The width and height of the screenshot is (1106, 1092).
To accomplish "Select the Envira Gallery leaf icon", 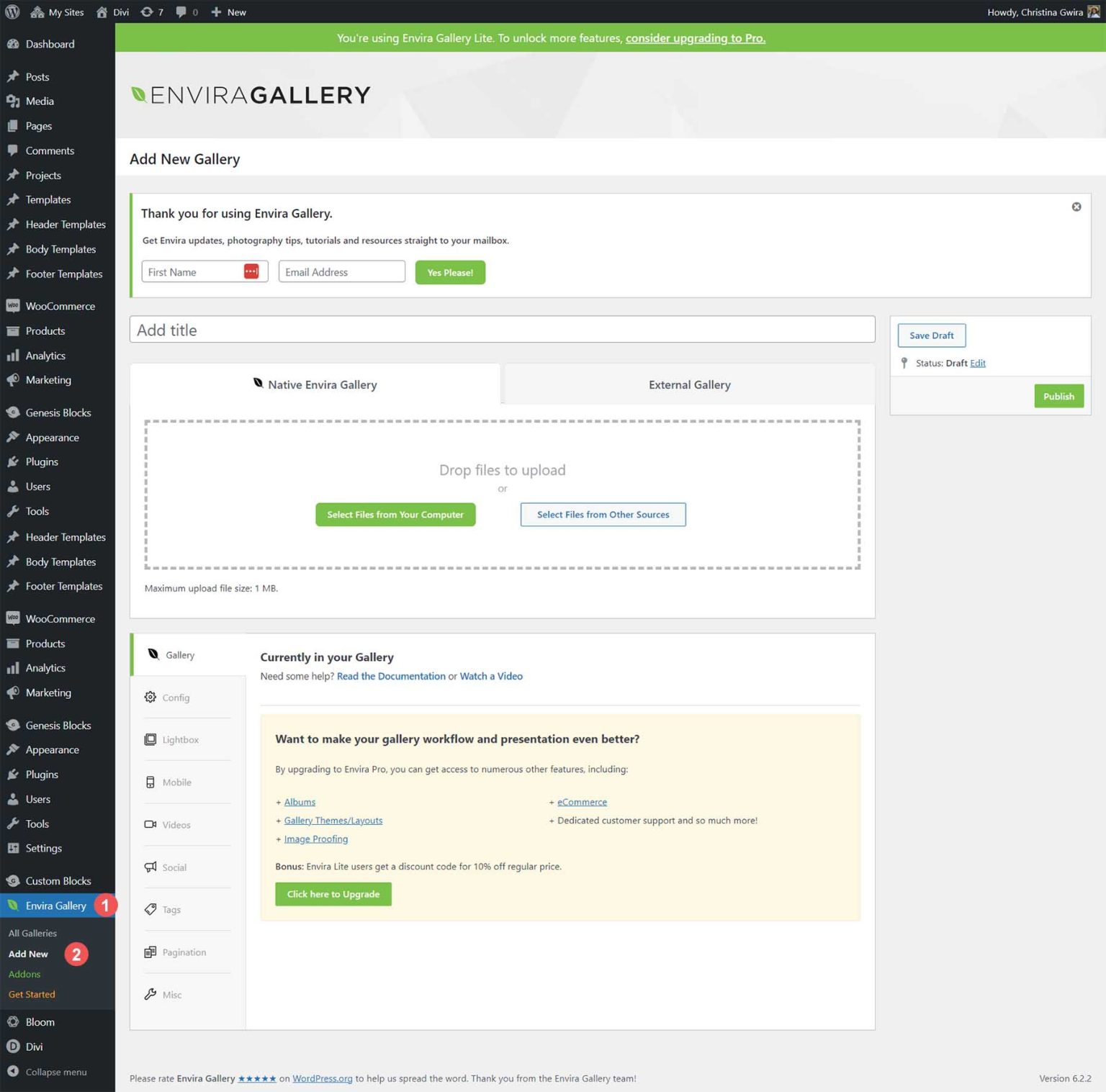I will pos(12,906).
